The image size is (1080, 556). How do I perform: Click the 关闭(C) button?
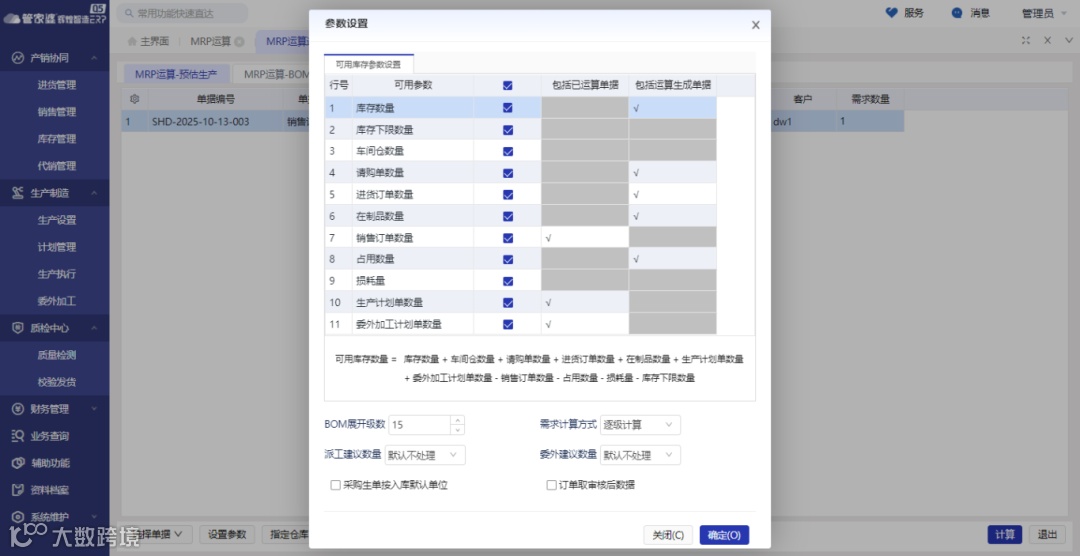[668, 535]
